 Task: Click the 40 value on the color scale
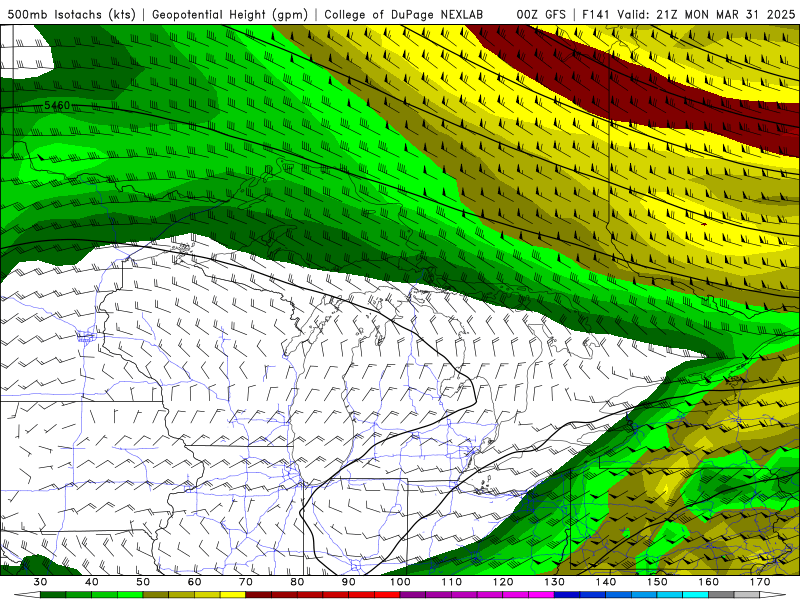coord(91,582)
